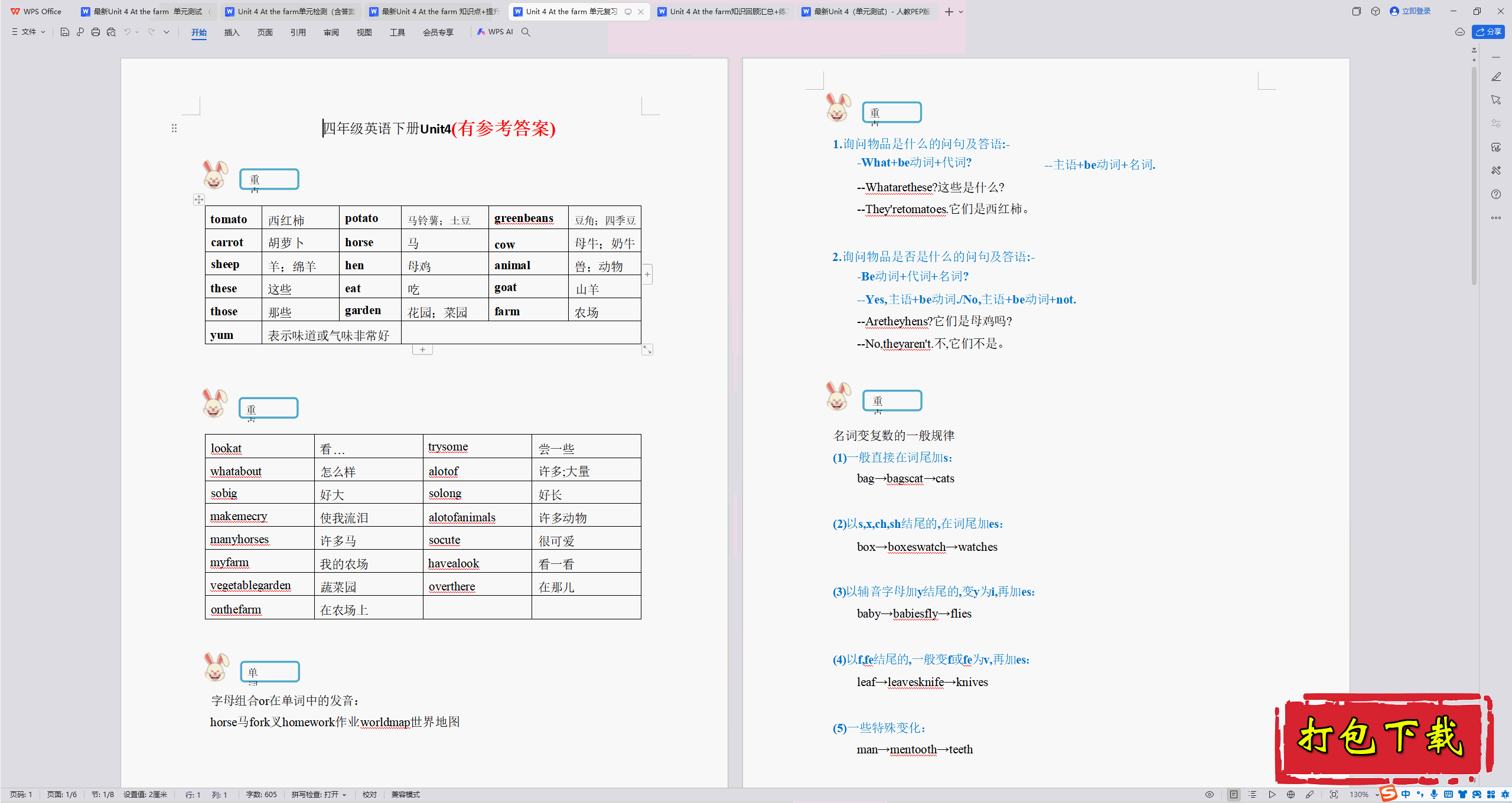Click the export-to-PDF icon beside Save
Viewport: 1512px width, 803px height.
[x=80, y=32]
